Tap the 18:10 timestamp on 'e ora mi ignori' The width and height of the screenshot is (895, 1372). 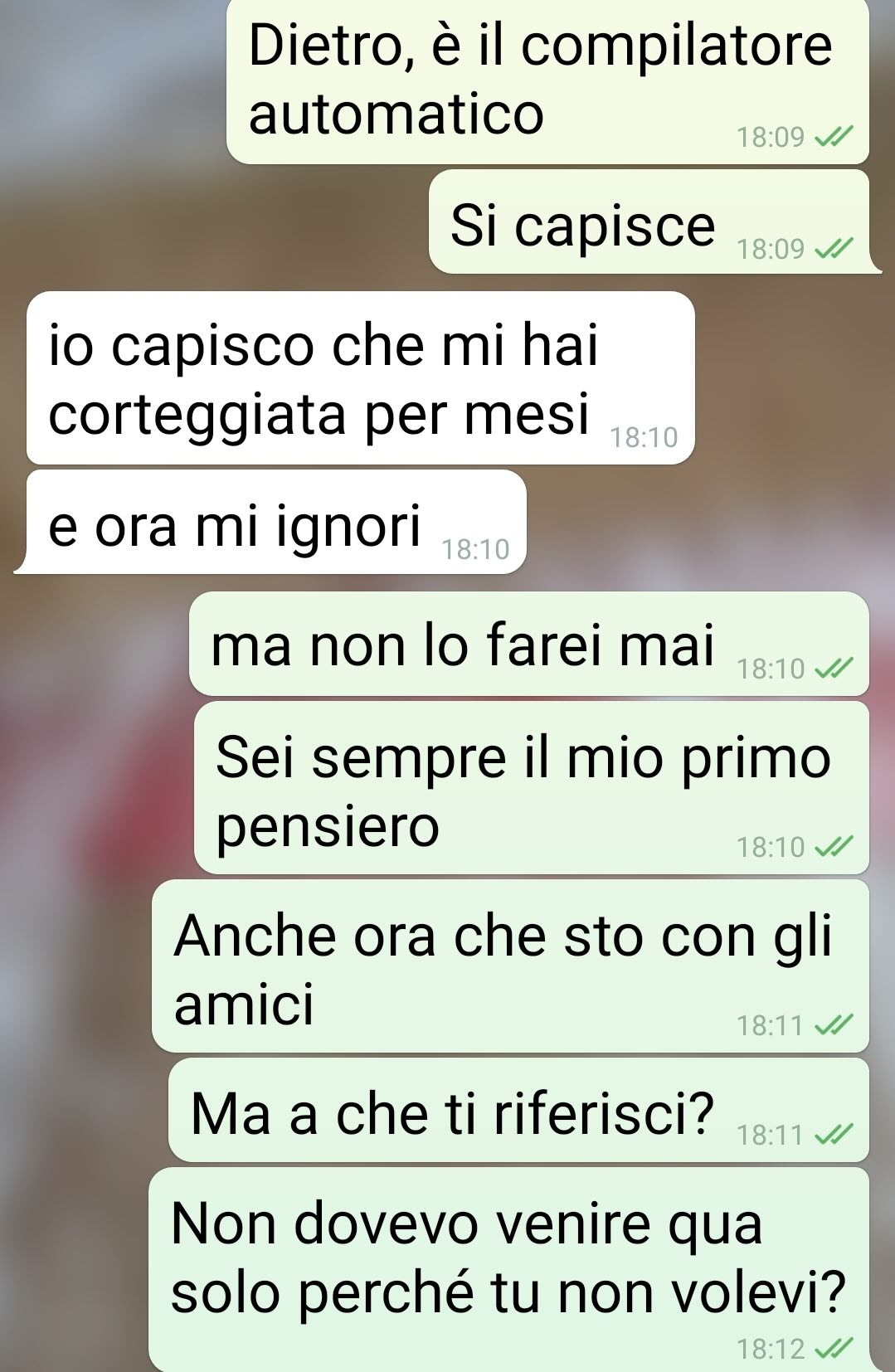click(x=475, y=549)
